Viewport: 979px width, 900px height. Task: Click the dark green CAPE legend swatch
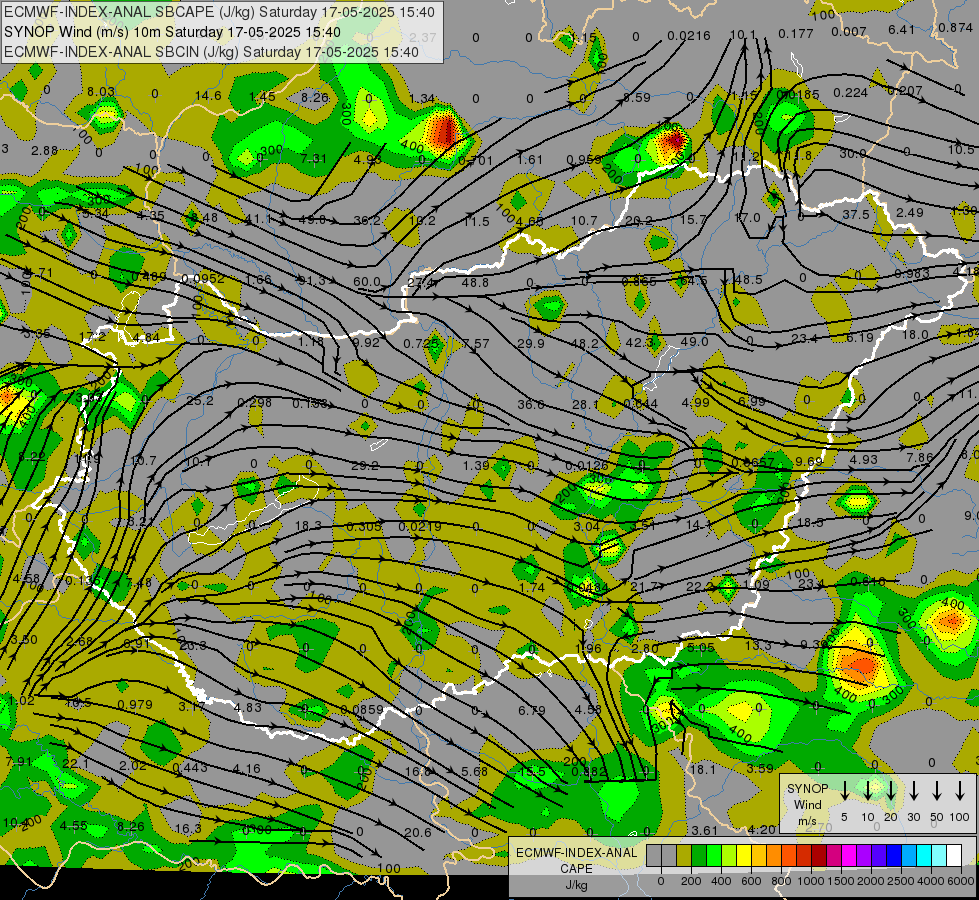[x=699, y=856]
